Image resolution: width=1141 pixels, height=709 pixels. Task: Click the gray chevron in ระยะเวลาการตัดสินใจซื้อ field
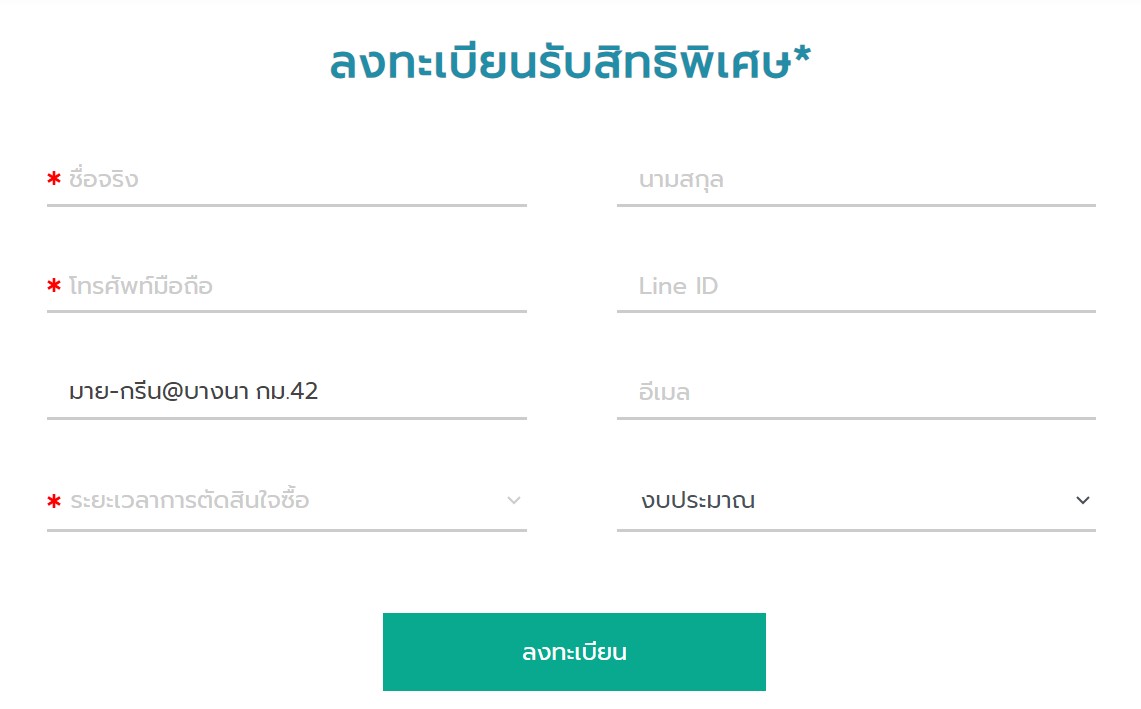[514, 500]
